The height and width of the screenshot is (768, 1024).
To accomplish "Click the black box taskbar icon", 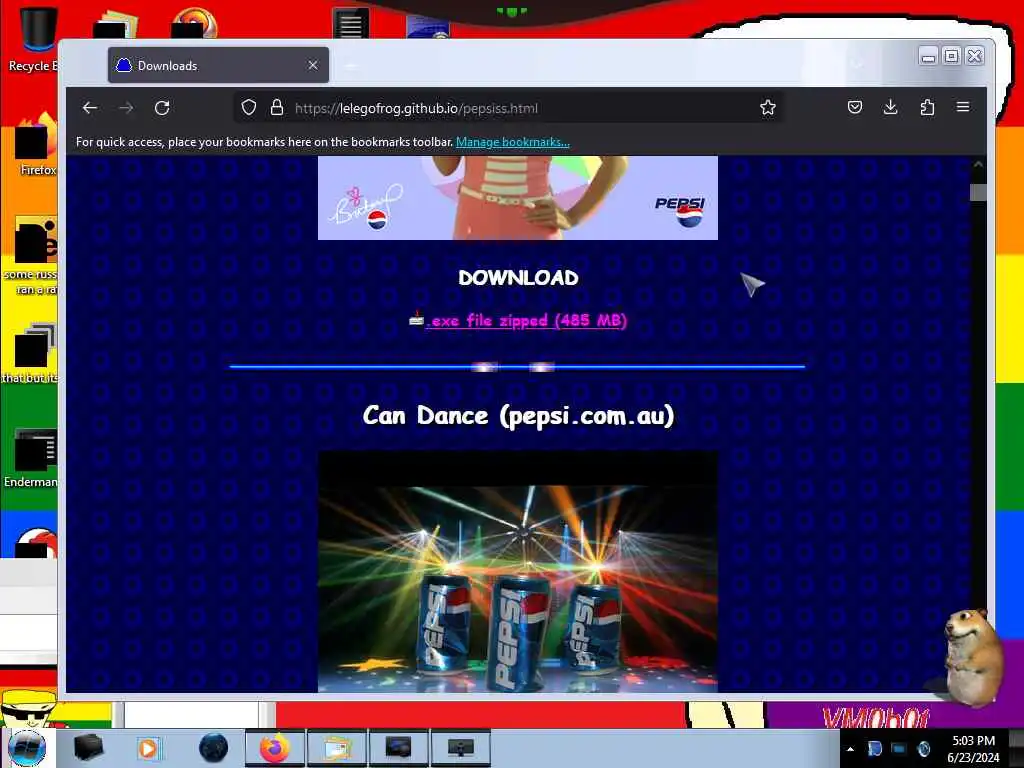I will 88,748.
